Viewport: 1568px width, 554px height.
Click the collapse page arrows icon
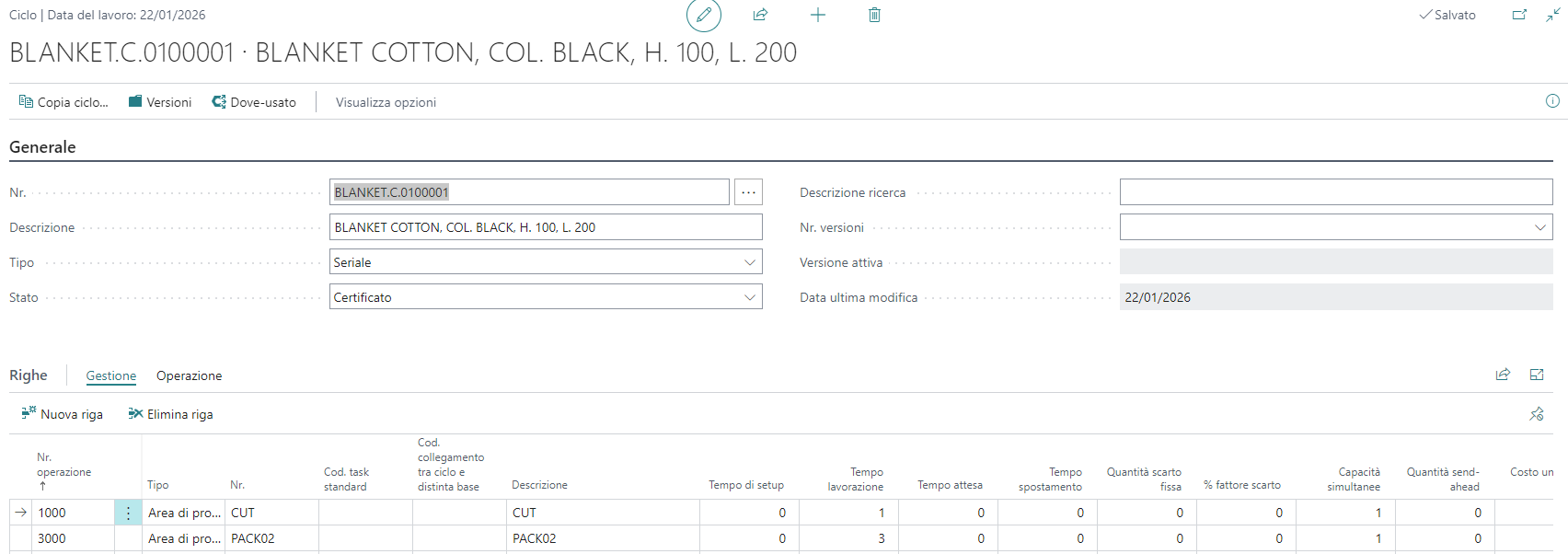1552,15
